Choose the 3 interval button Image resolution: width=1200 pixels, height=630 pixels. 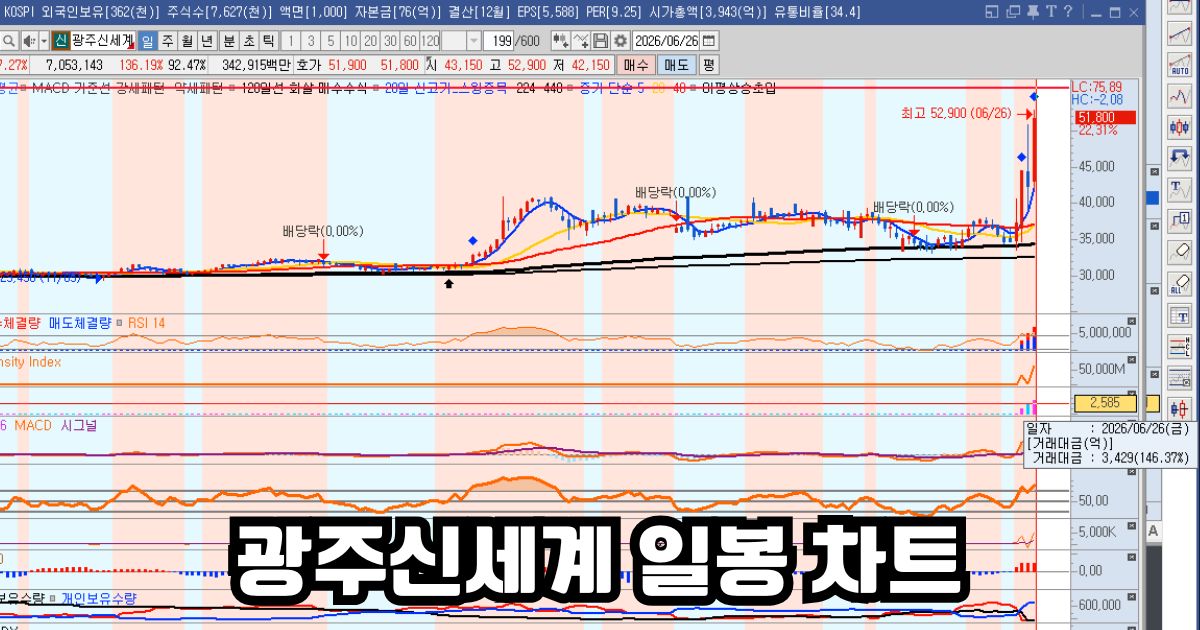click(x=311, y=40)
